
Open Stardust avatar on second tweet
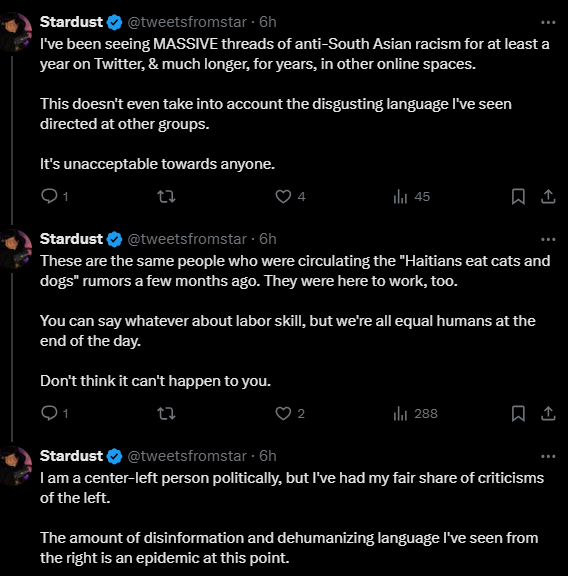point(15,249)
